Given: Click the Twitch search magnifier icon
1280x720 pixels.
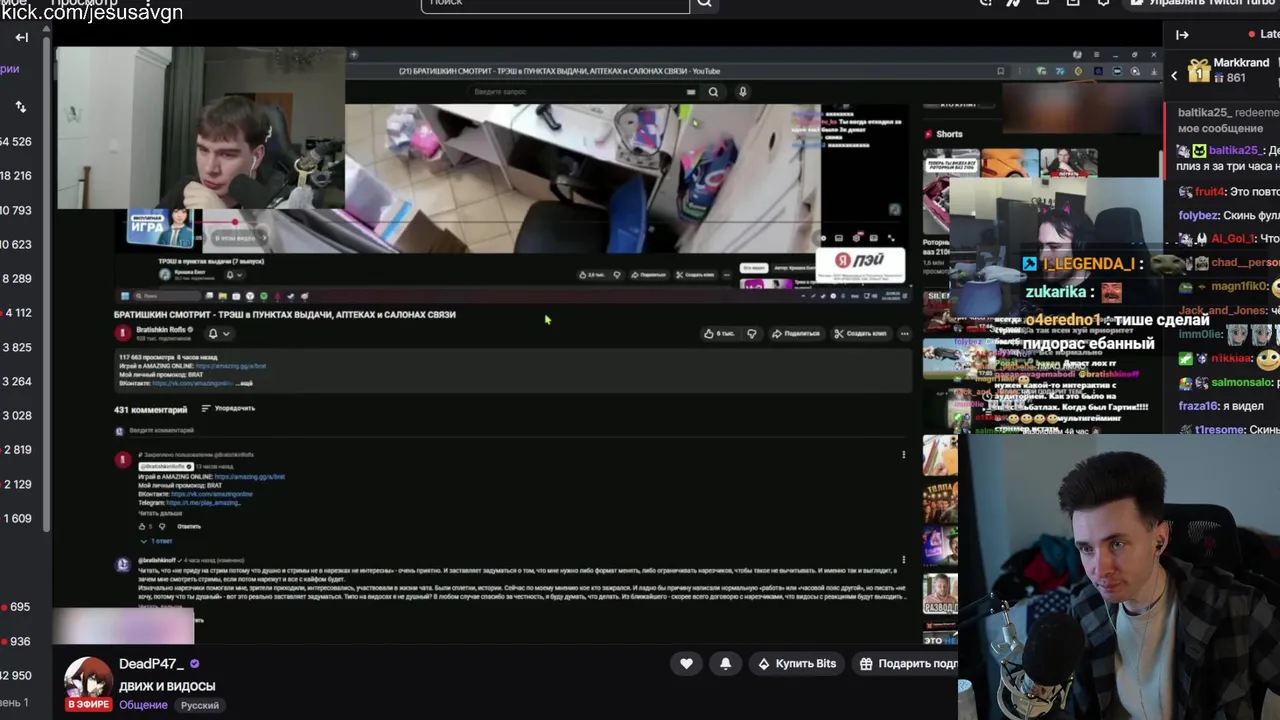Looking at the screenshot, I should 704,3.
